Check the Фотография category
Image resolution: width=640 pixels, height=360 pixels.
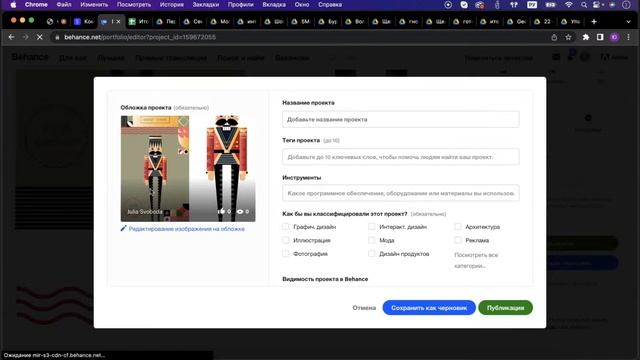(286, 253)
